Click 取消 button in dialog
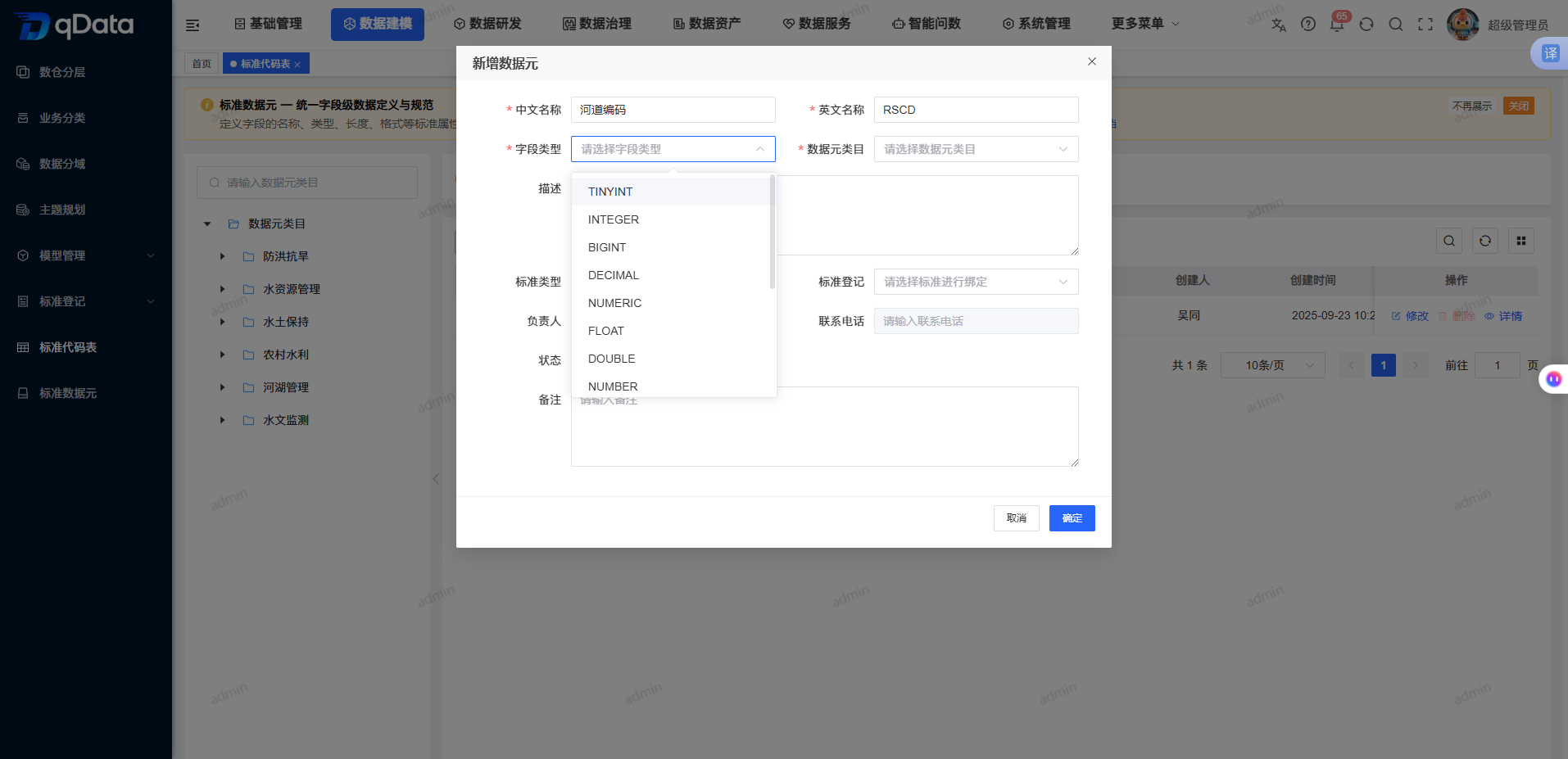1568x759 pixels. click(x=1017, y=518)
